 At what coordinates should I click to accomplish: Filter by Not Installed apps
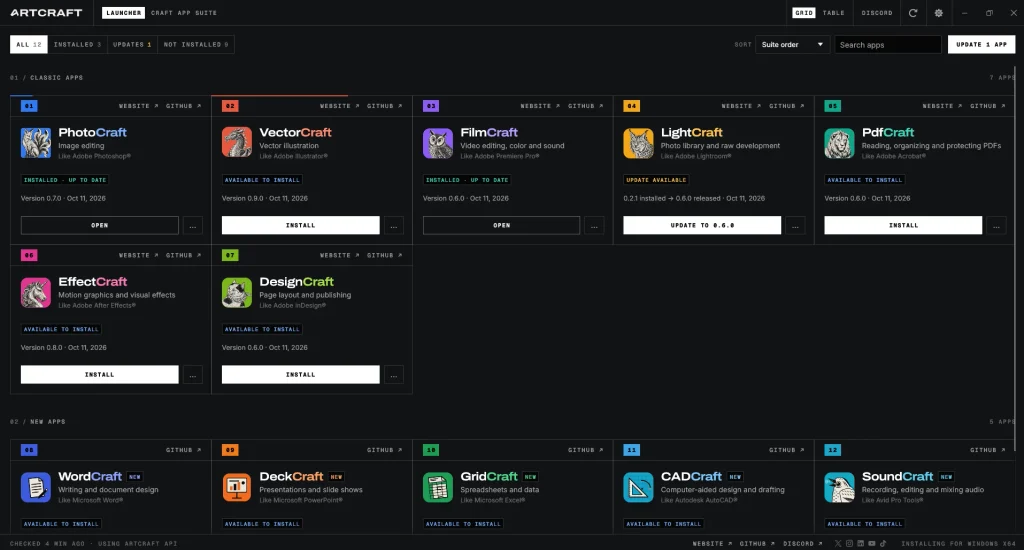[x=196, y=44]
